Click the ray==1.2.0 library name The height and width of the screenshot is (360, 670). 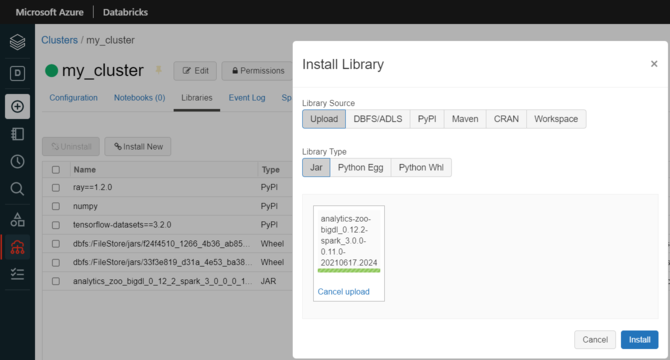pos(93,187)
